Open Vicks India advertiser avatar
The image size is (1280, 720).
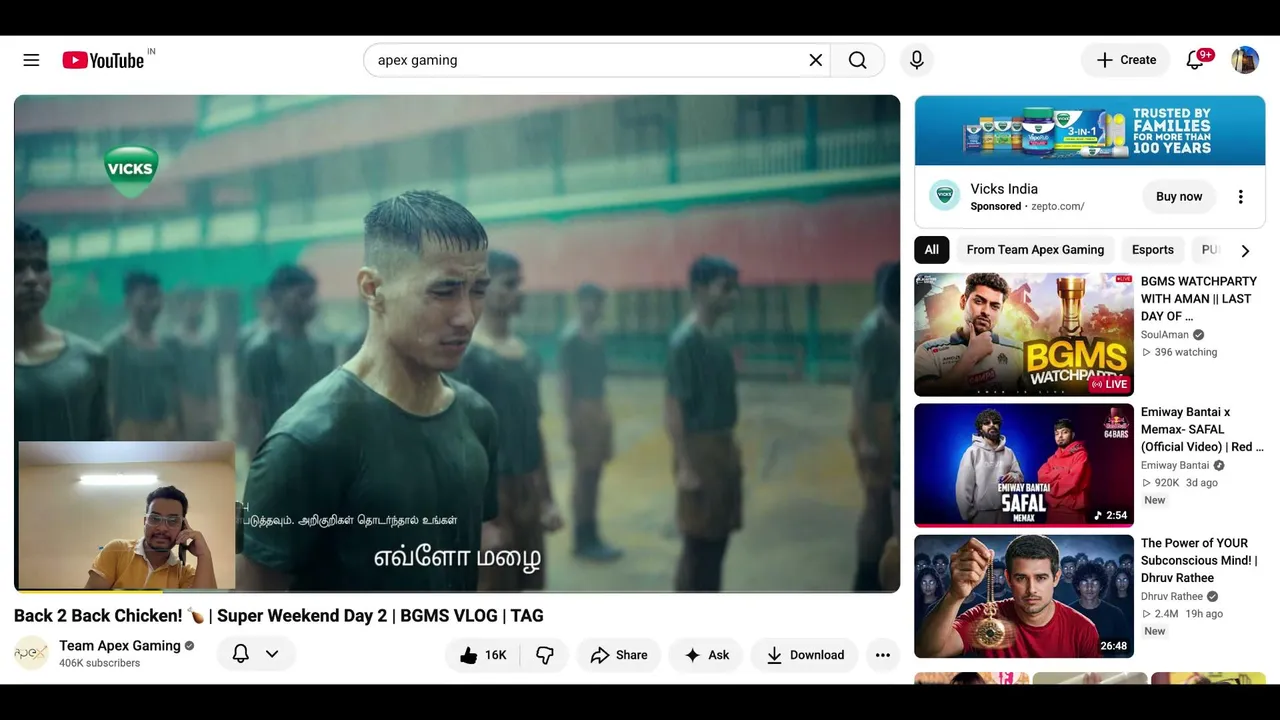945,196
